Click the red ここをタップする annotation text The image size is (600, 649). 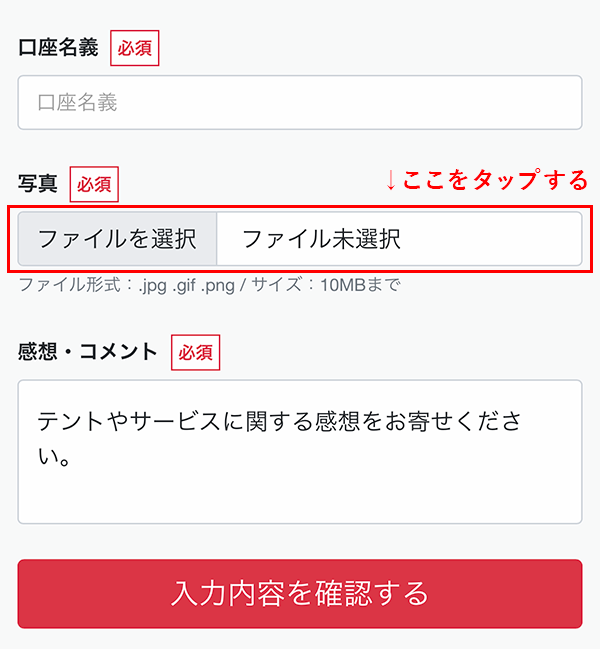495,180
